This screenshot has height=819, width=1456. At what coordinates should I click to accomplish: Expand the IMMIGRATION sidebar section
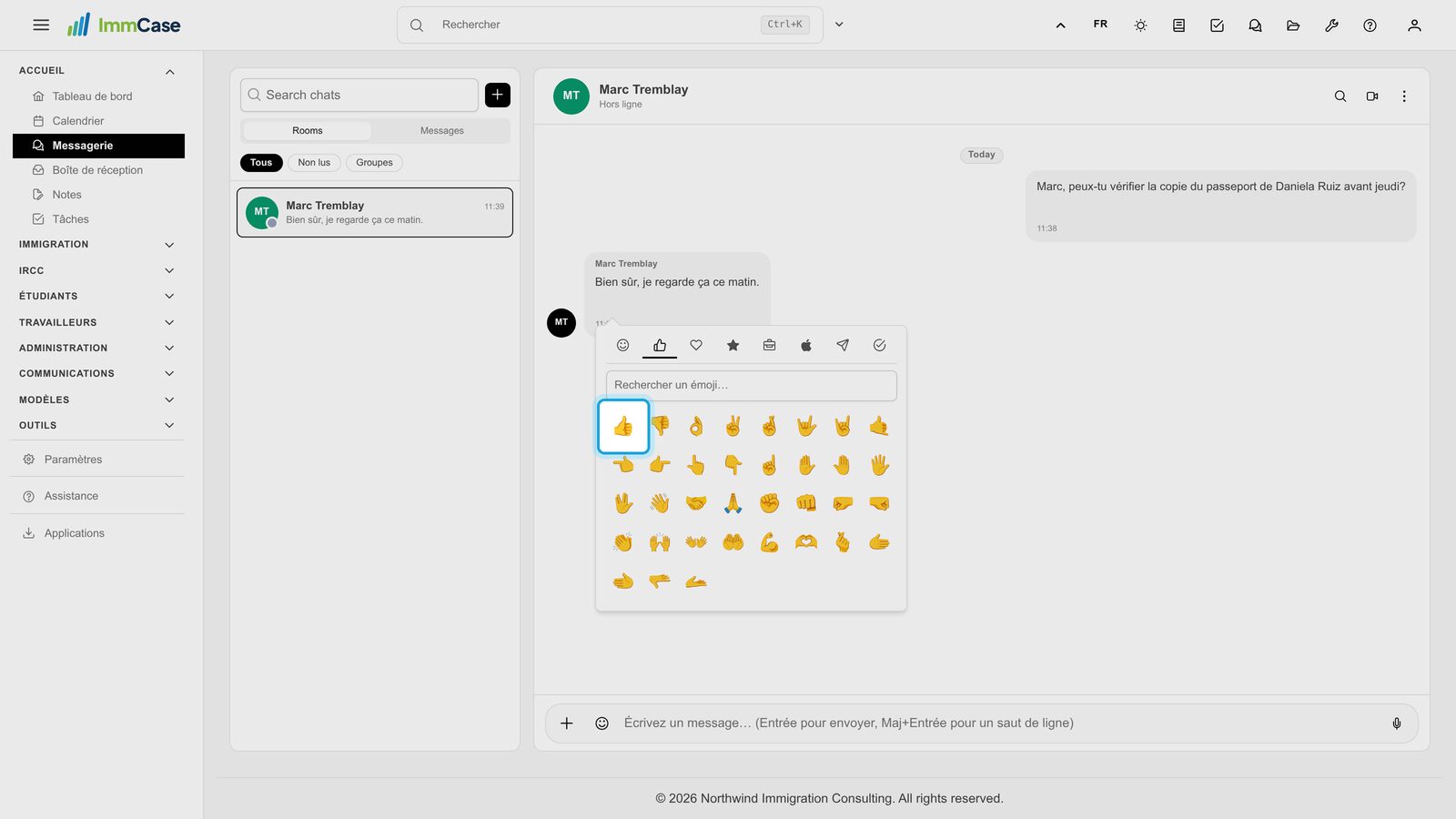click(96, 245)
